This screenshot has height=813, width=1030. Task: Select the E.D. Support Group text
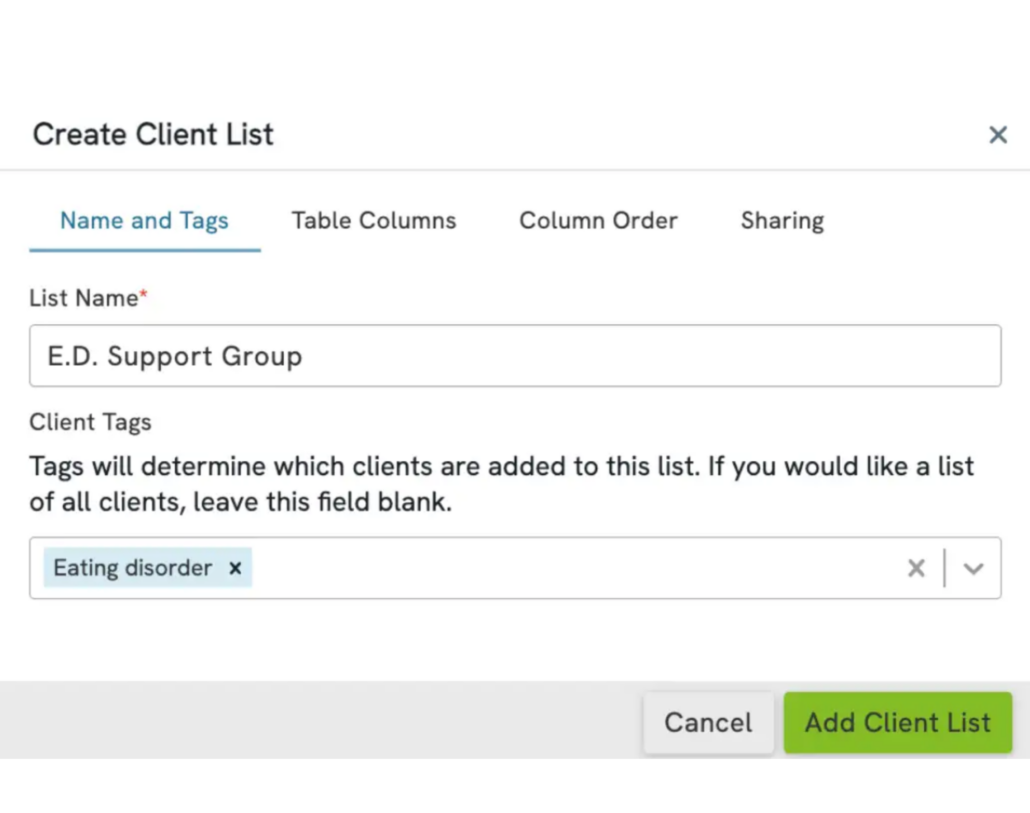[x=176, y=356]
